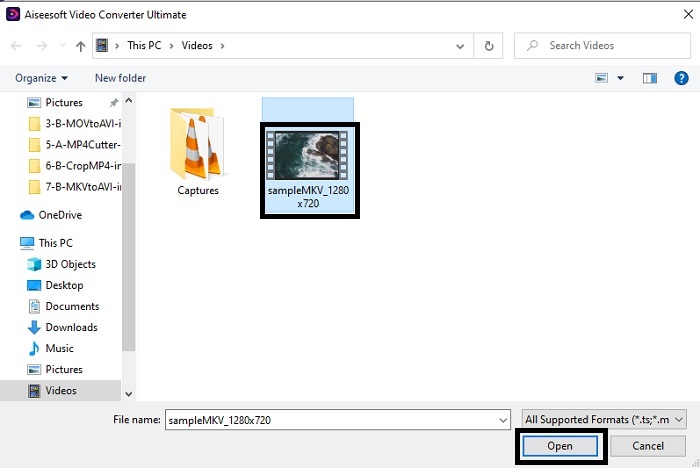Screen dimensions: 700x468
Task: Click the Back navigation arrow
Action: tap(16, 46)
